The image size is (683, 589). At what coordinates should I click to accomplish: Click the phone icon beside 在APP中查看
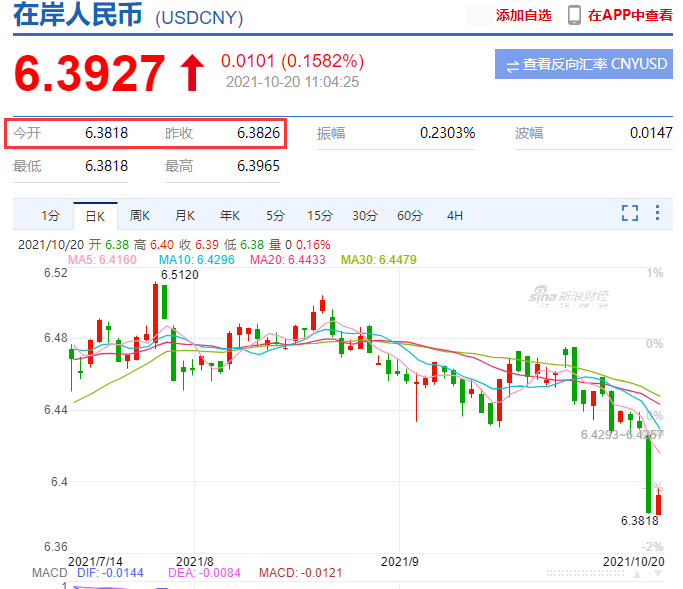coord(574,15)
